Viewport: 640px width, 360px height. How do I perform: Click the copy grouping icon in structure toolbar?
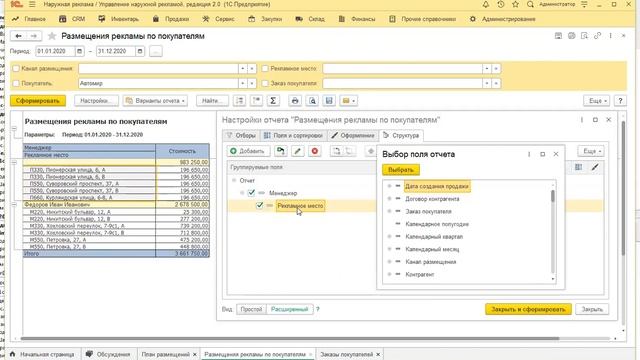click(336, 151)
